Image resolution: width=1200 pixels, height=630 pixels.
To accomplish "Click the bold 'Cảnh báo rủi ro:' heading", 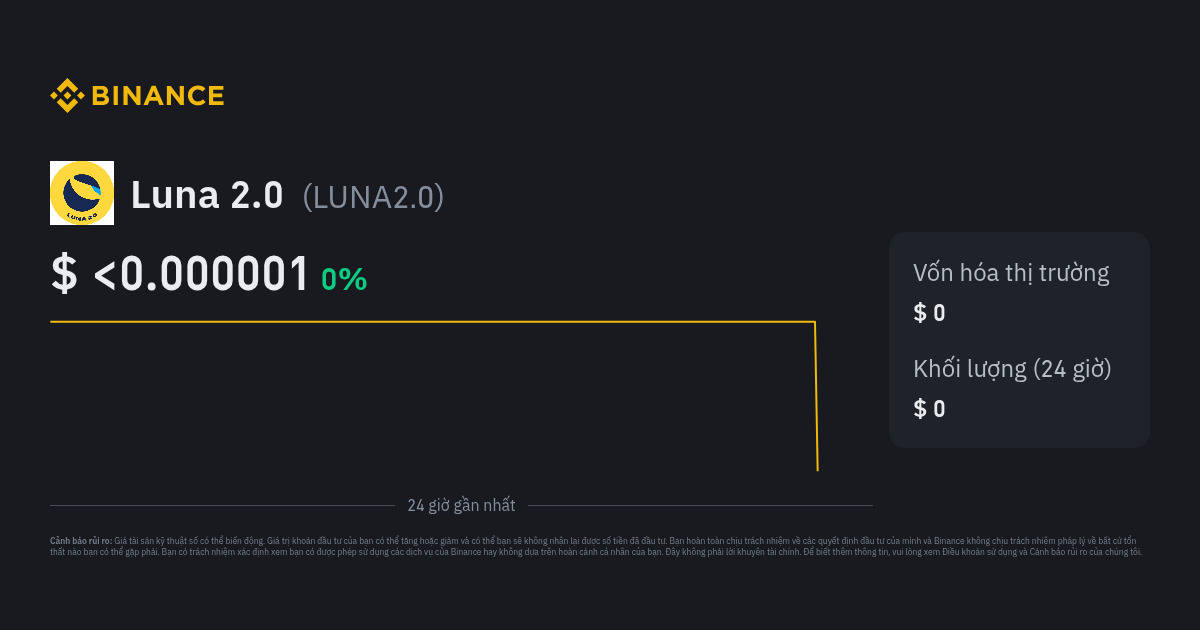I will [x=81, y=540].
